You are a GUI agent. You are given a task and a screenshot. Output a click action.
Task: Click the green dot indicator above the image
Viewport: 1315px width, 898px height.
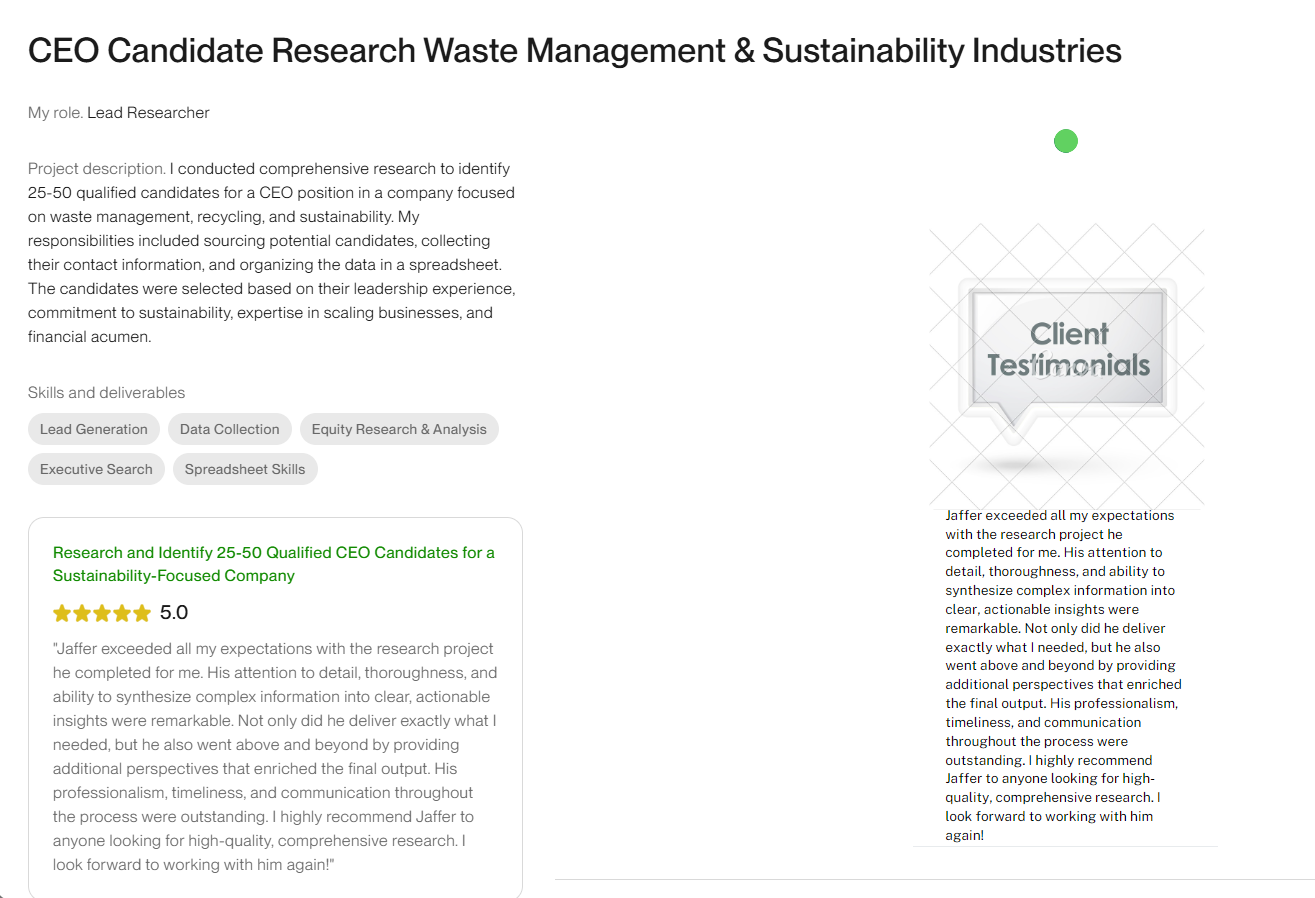pyautogui.click(x=1066, y=142)
